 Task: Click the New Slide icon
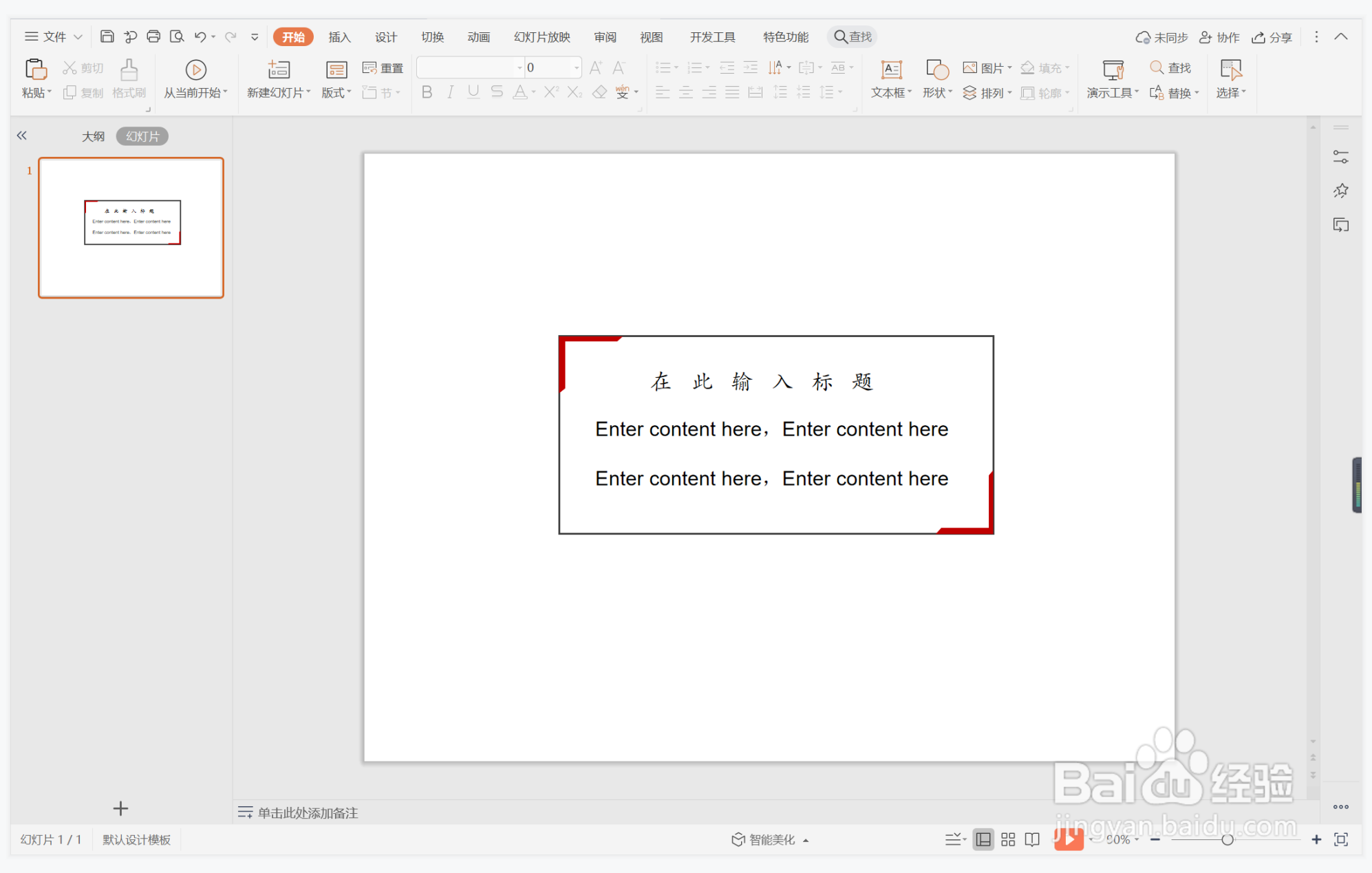coord(279,70)
